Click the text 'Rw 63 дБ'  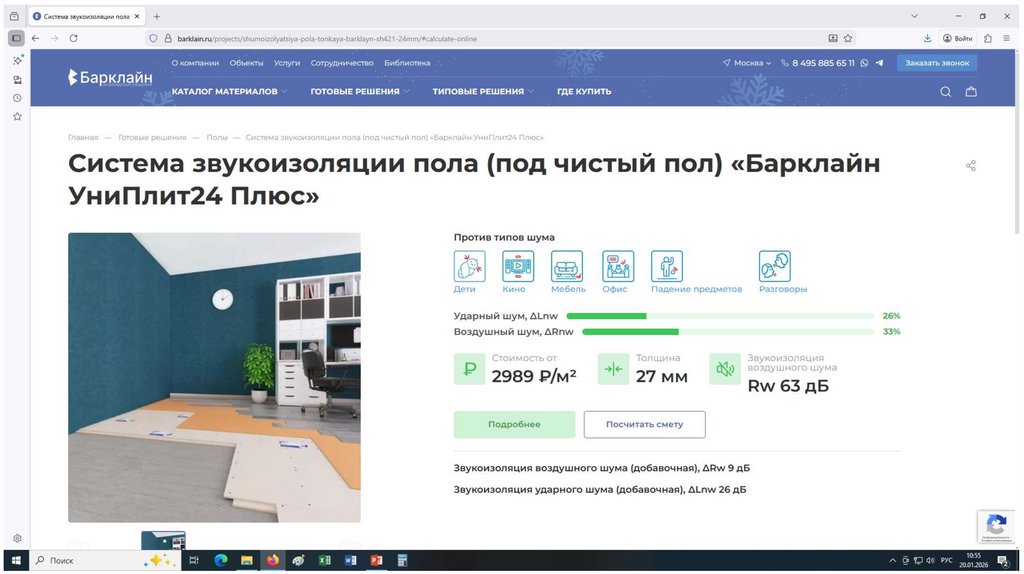coord(788,386)
